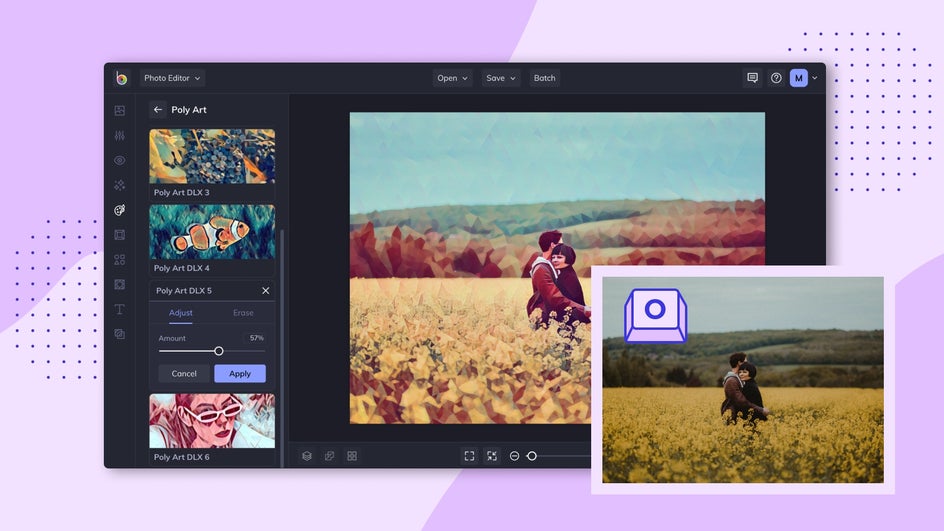The width and height of the screenshot is (944, 531).
Task: Click the Poly Art DLX 5 label
Action: [184, 290]
